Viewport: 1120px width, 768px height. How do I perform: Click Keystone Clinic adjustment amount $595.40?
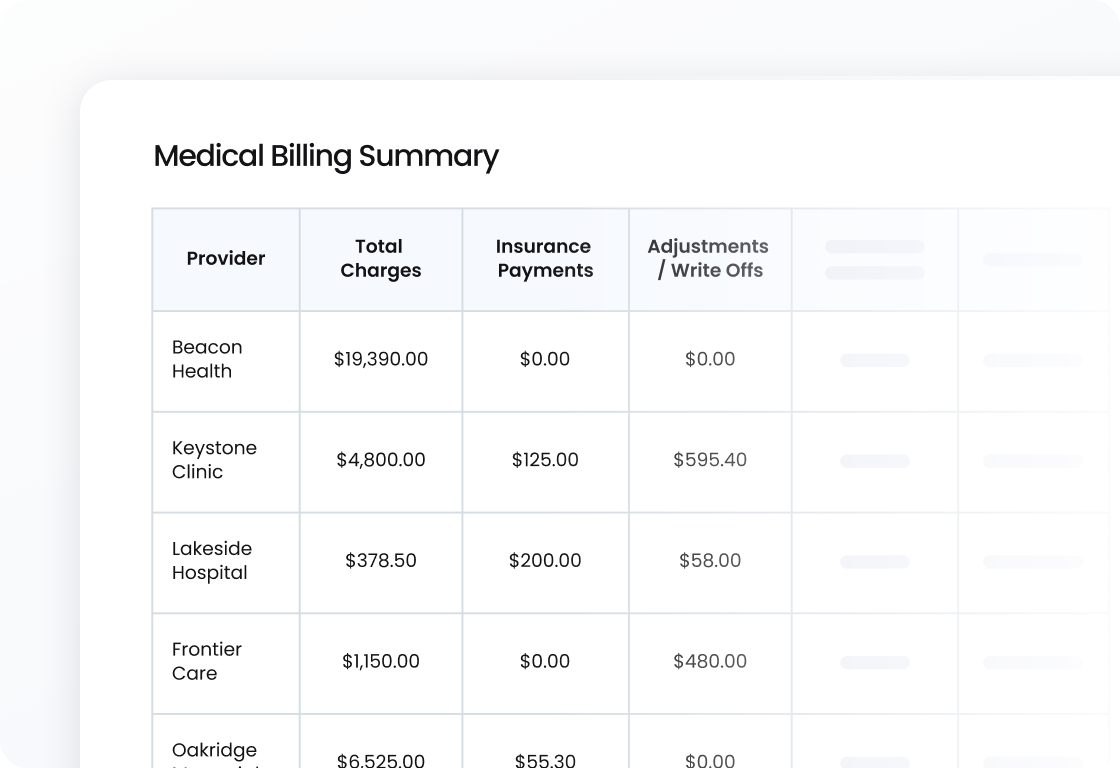pos(710,461)
